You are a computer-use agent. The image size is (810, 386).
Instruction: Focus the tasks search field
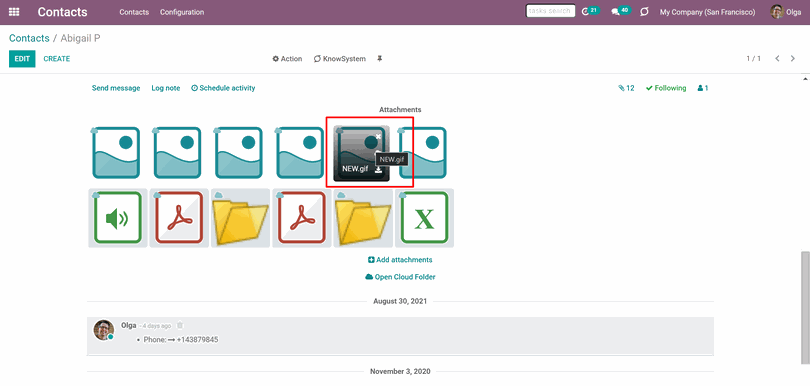click(x=551, y=11)
